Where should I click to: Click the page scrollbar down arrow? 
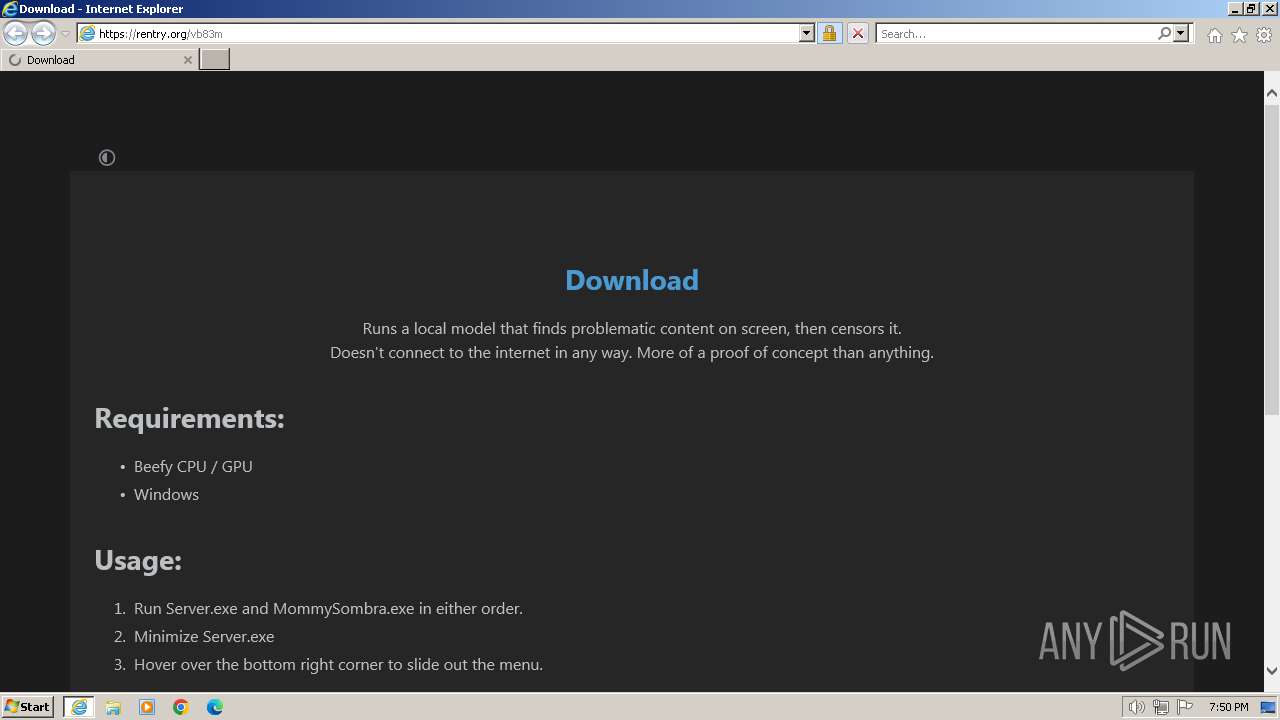(x=1272, y=671)
